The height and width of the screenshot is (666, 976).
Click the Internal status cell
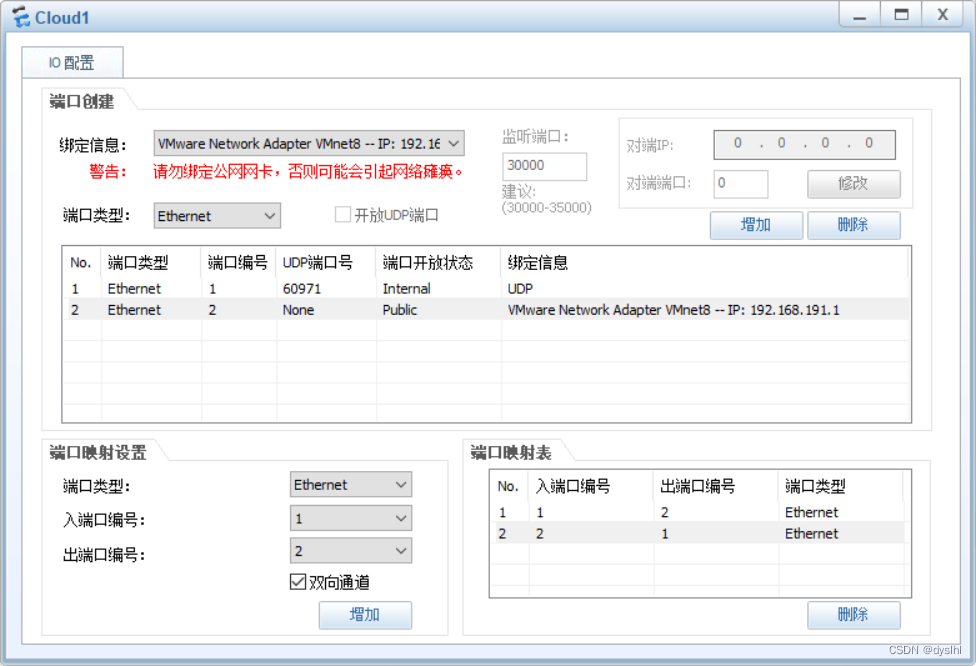[406, 289]
